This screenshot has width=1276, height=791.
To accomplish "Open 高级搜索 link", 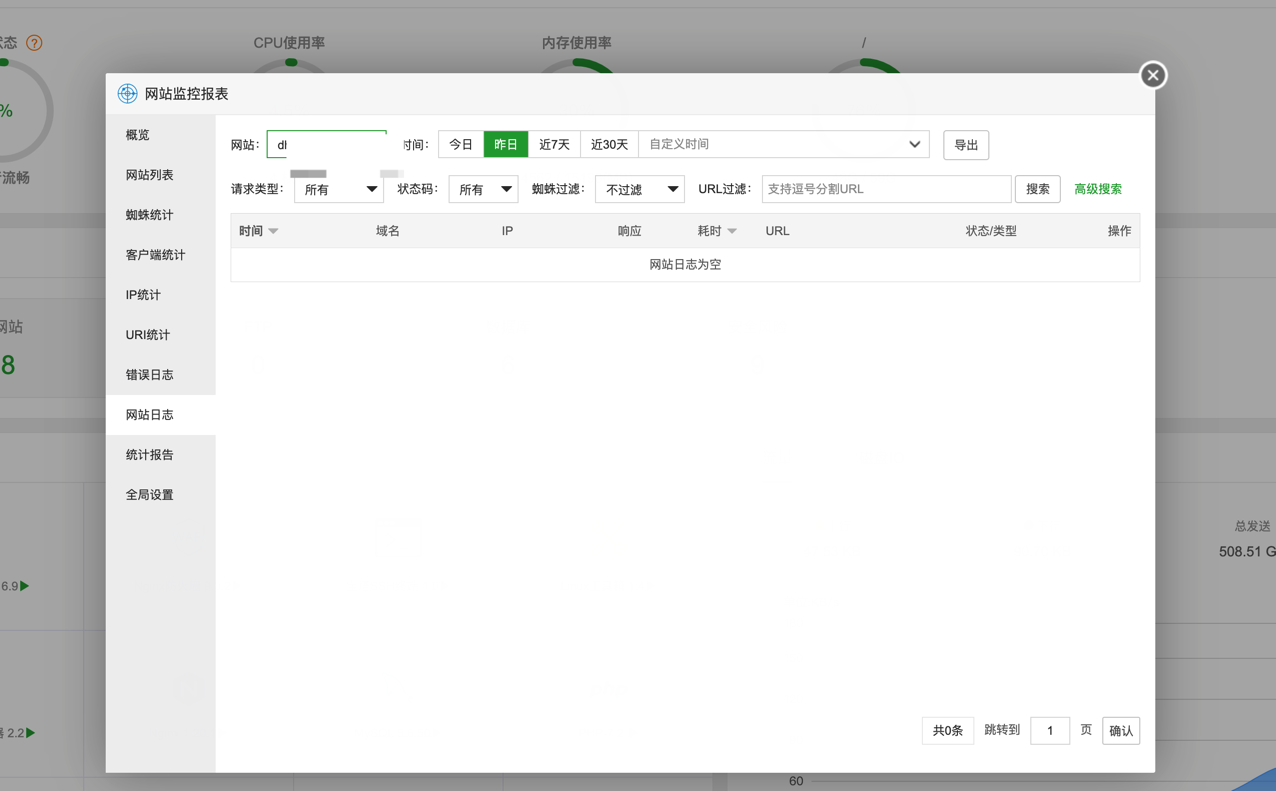I will (1098, 189).
